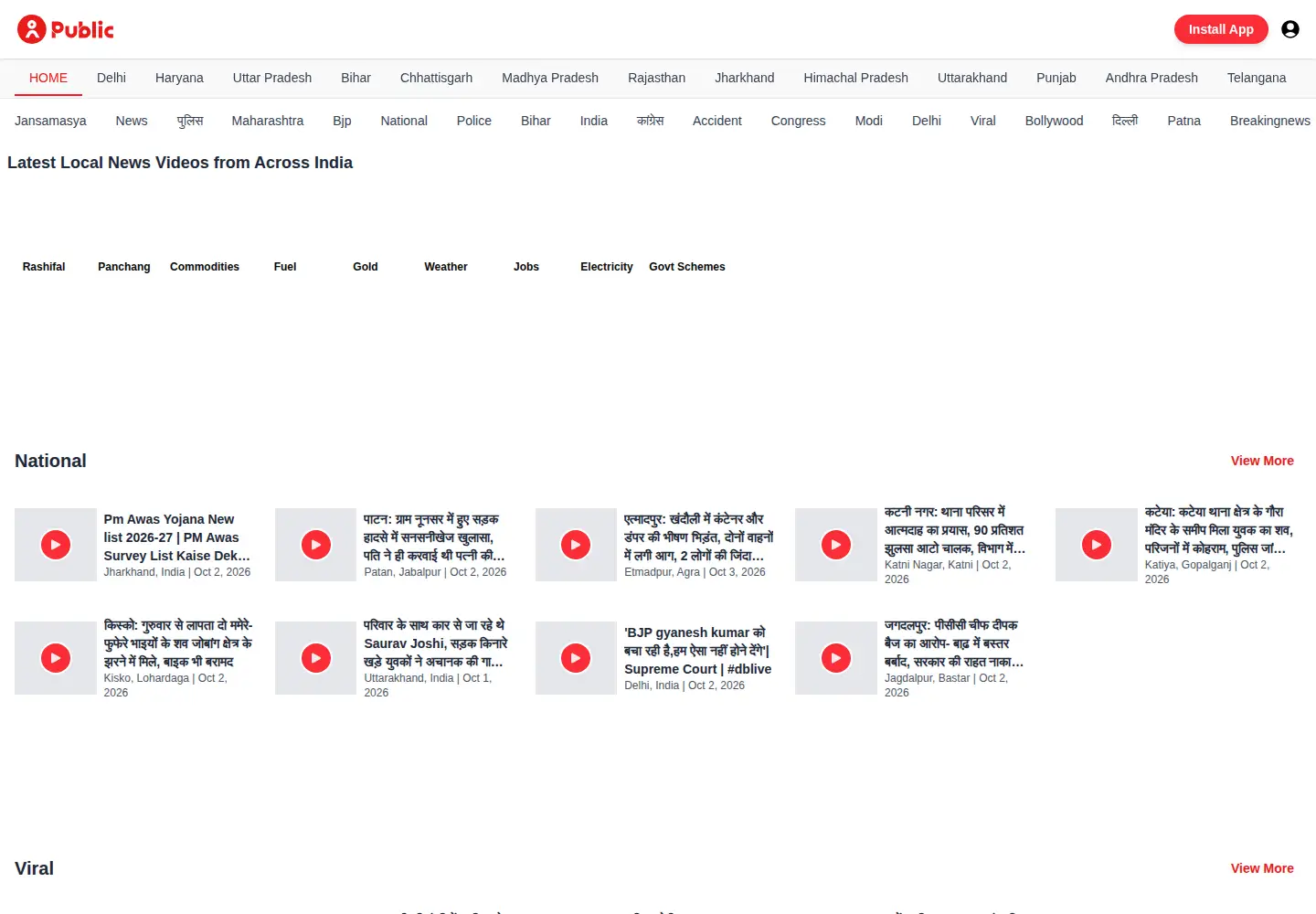Play the Kisko, Lohardaga video
Screen dimensions: 1316x914
(56, 658)
